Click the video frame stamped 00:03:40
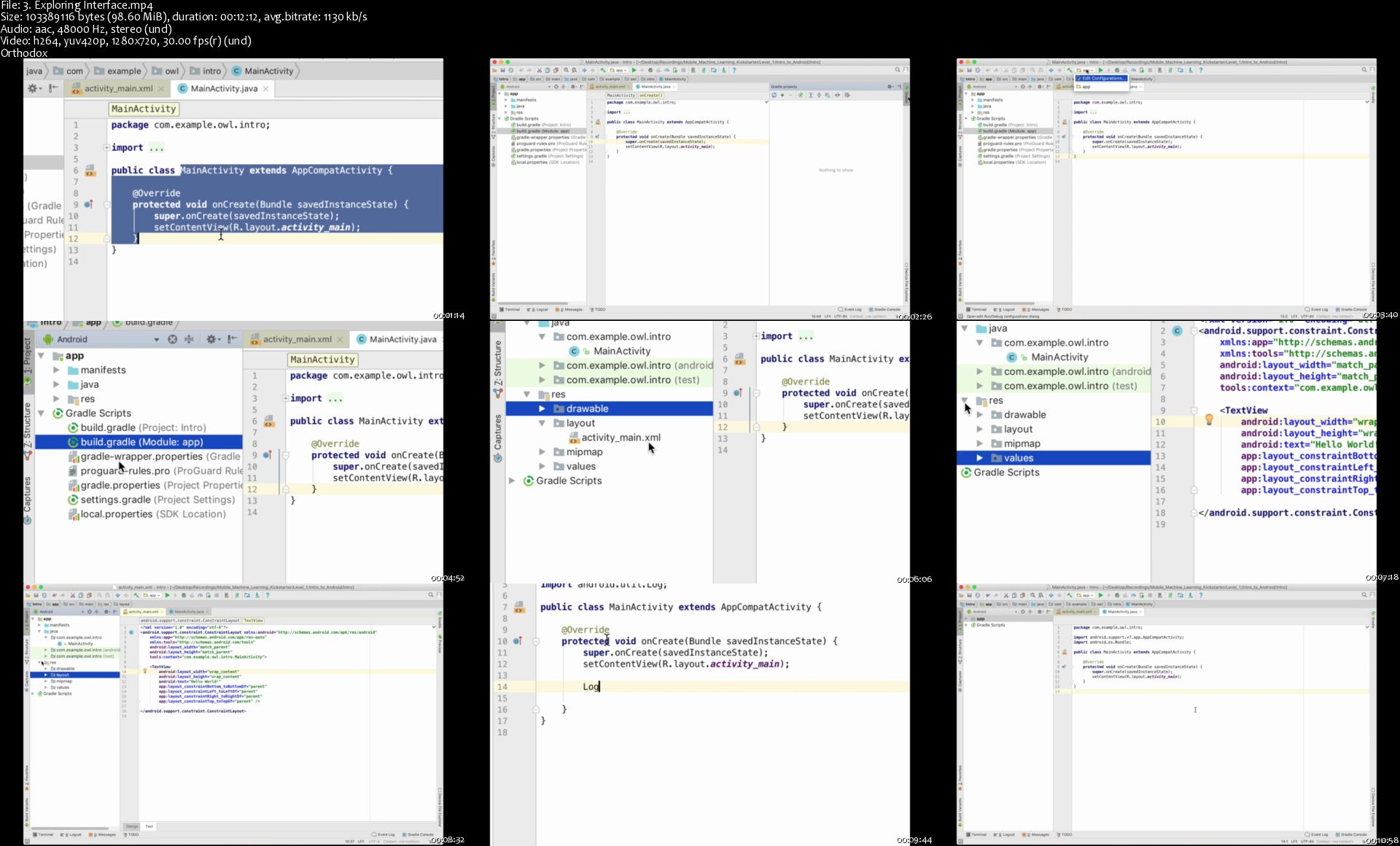The image size is (1400, 846). [x=1167, y=189]
